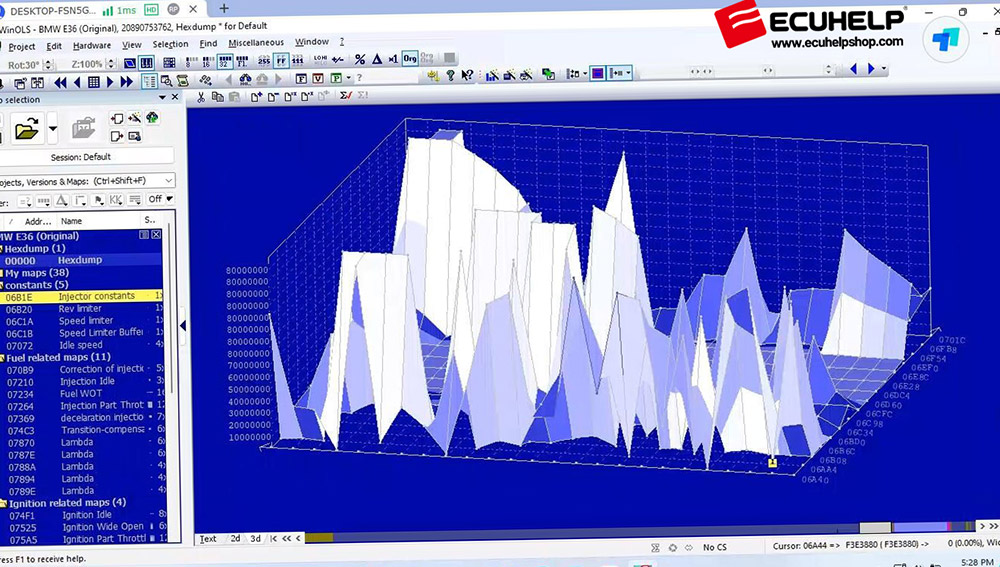Click the export page-arrow icon
Viewport: 1000px width, 567px height.
coord(117,136)
